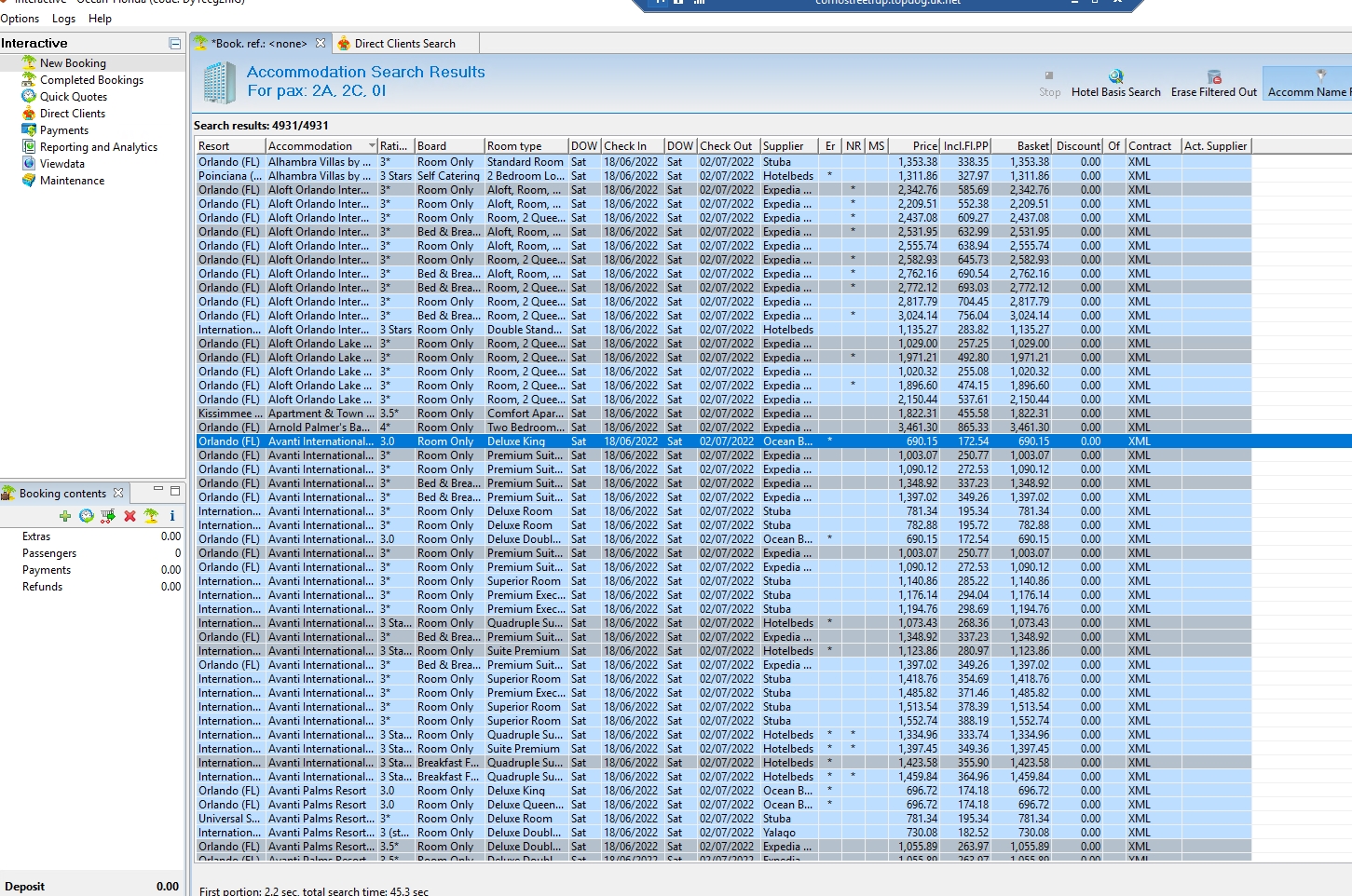Click the Universal S... resort cell
Image resolution: width=1352 pixels, height=896 pixels.
tap(229, 819)
